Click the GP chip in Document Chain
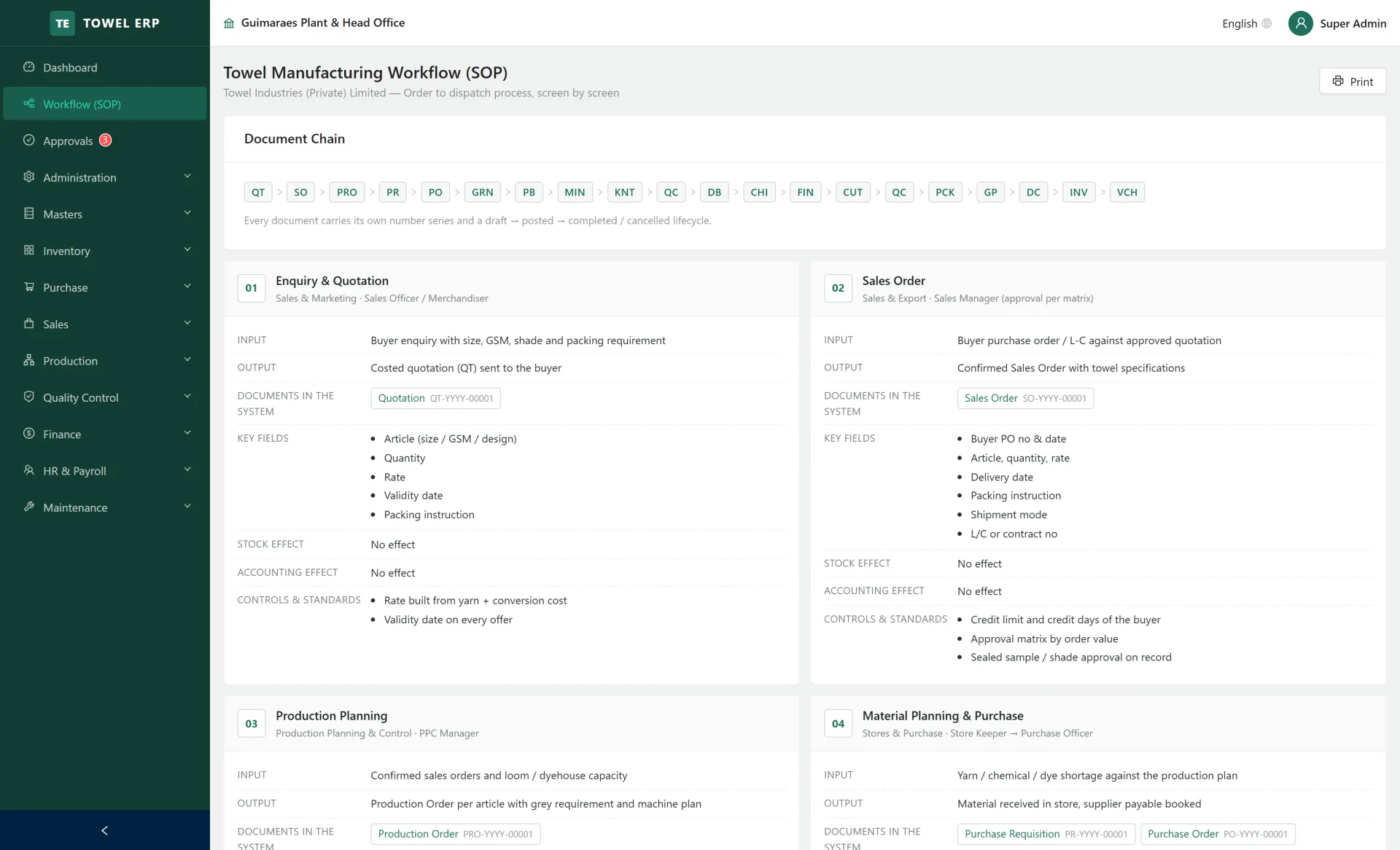Screen dimensions: 1400x850 990,192
